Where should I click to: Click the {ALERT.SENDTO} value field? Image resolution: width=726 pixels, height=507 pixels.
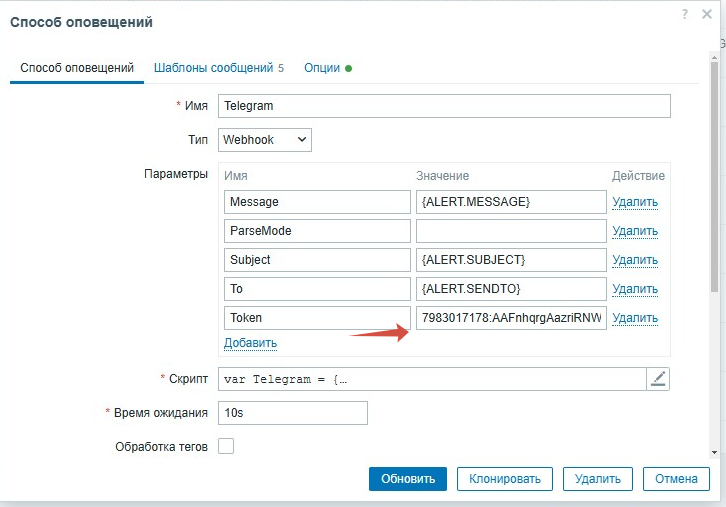[x=511, y=289]
